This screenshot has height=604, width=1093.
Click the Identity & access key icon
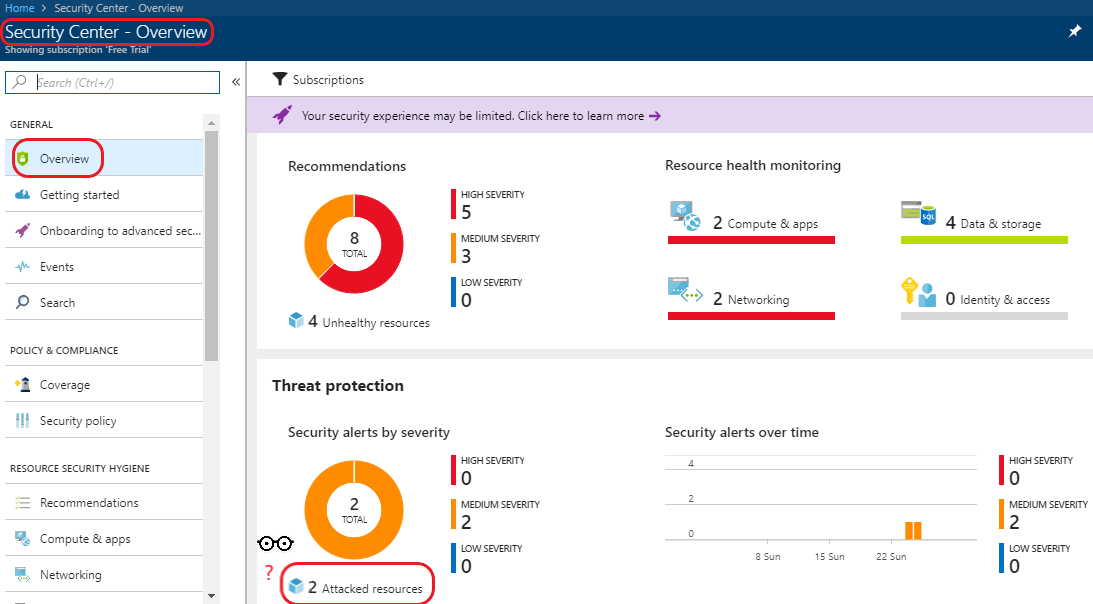[x=918, y=292]
